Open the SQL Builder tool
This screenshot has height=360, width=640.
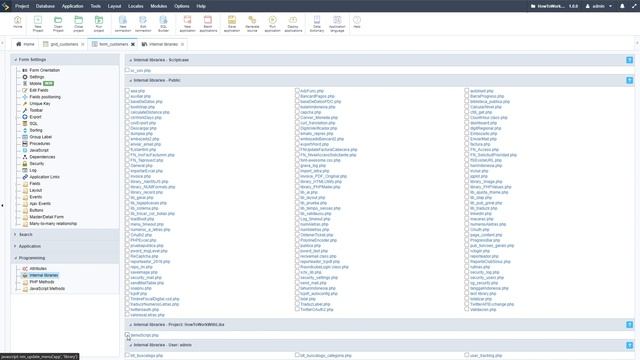click(x=163, y=24)
